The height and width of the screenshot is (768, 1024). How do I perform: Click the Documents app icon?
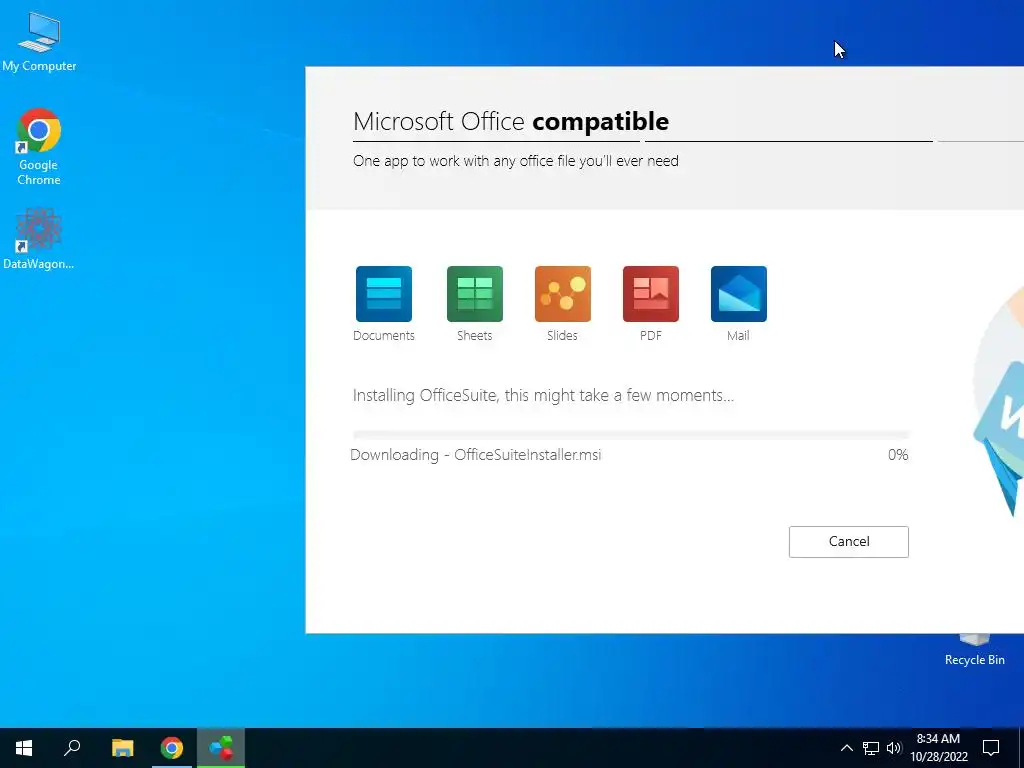(383, 294)
